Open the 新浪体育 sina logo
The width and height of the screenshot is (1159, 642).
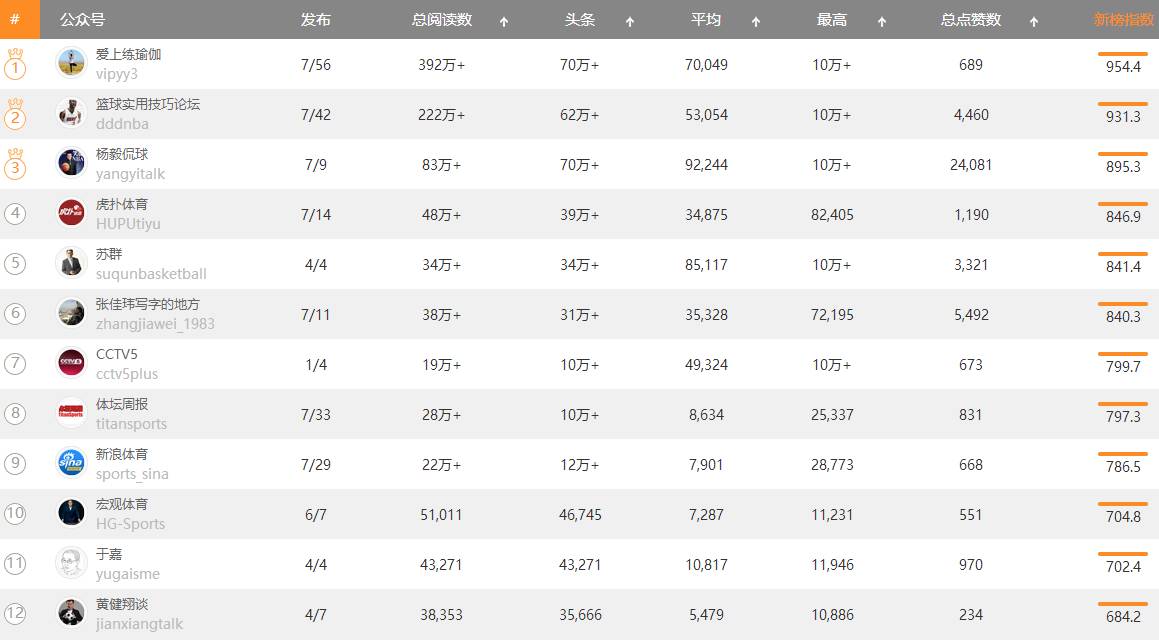tap(71, 463)
